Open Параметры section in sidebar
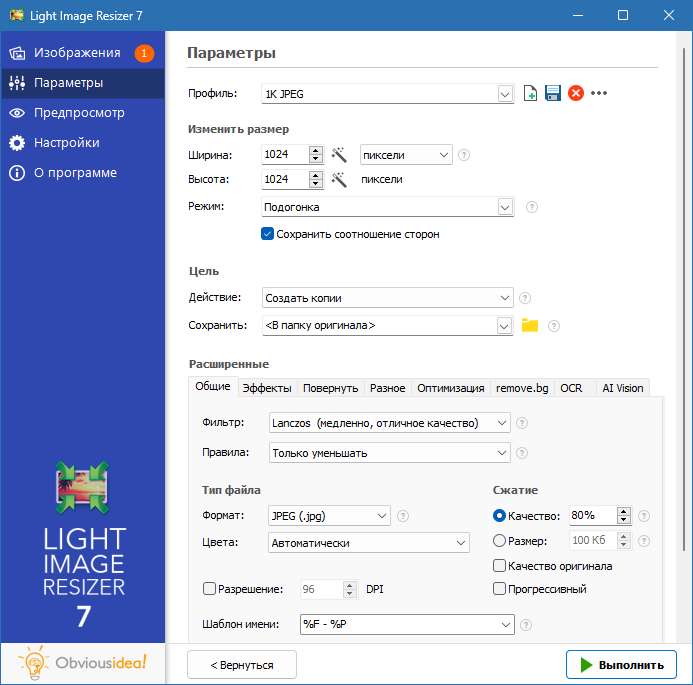 (83, 83)
